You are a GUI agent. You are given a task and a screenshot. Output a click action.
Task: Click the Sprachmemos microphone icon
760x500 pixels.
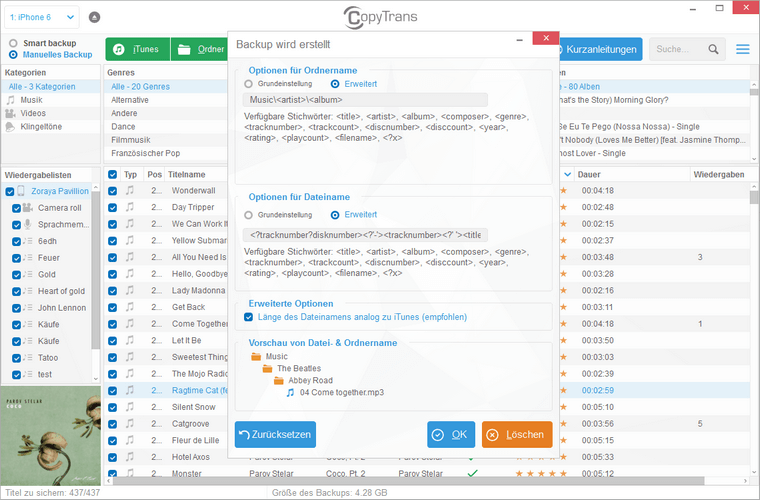click(x=28, y=224)
